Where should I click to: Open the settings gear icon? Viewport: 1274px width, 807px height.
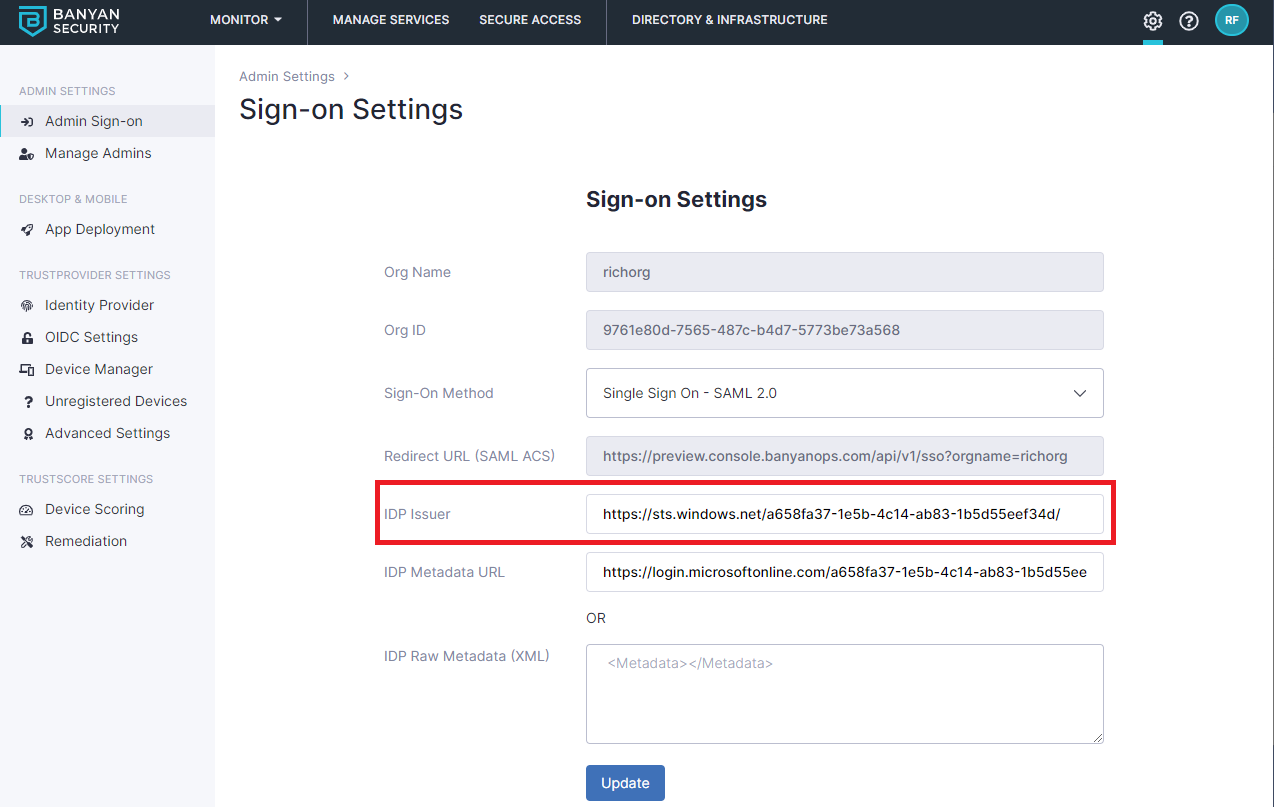(x=1153, y=21)
